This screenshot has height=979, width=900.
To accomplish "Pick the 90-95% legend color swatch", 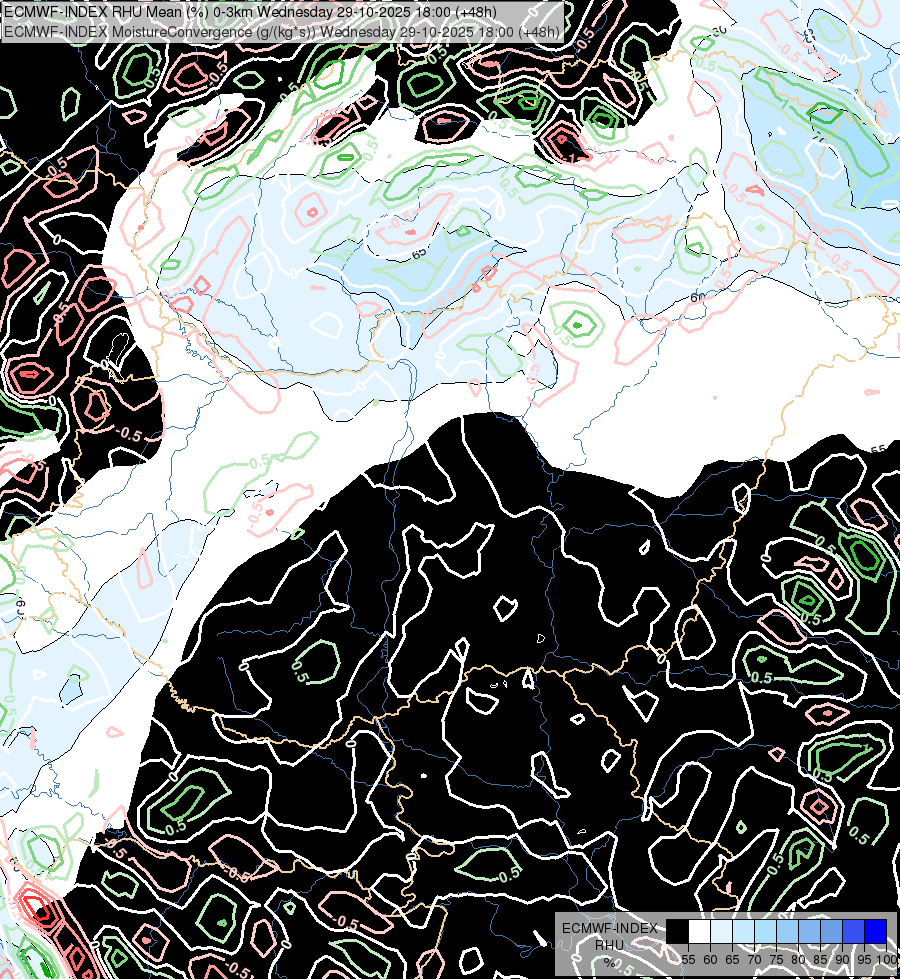I will [x=854, y=931].
